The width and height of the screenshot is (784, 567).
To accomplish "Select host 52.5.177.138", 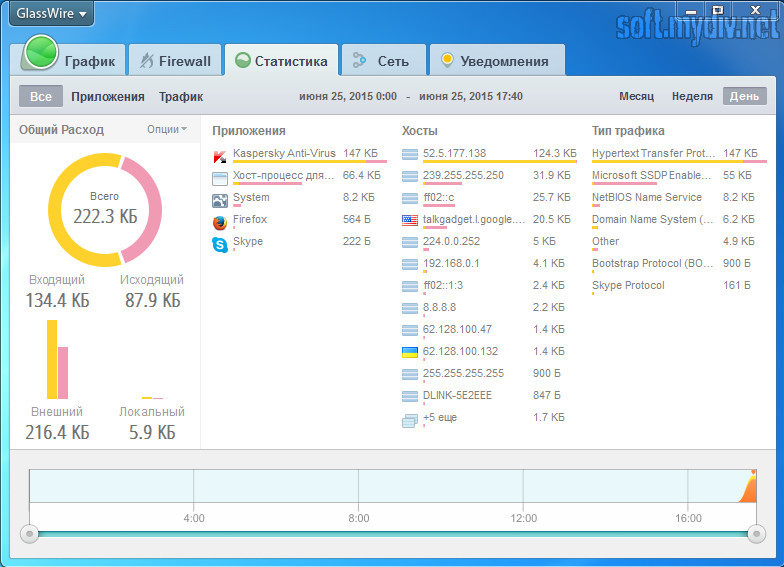I will (x=489, y=155).
